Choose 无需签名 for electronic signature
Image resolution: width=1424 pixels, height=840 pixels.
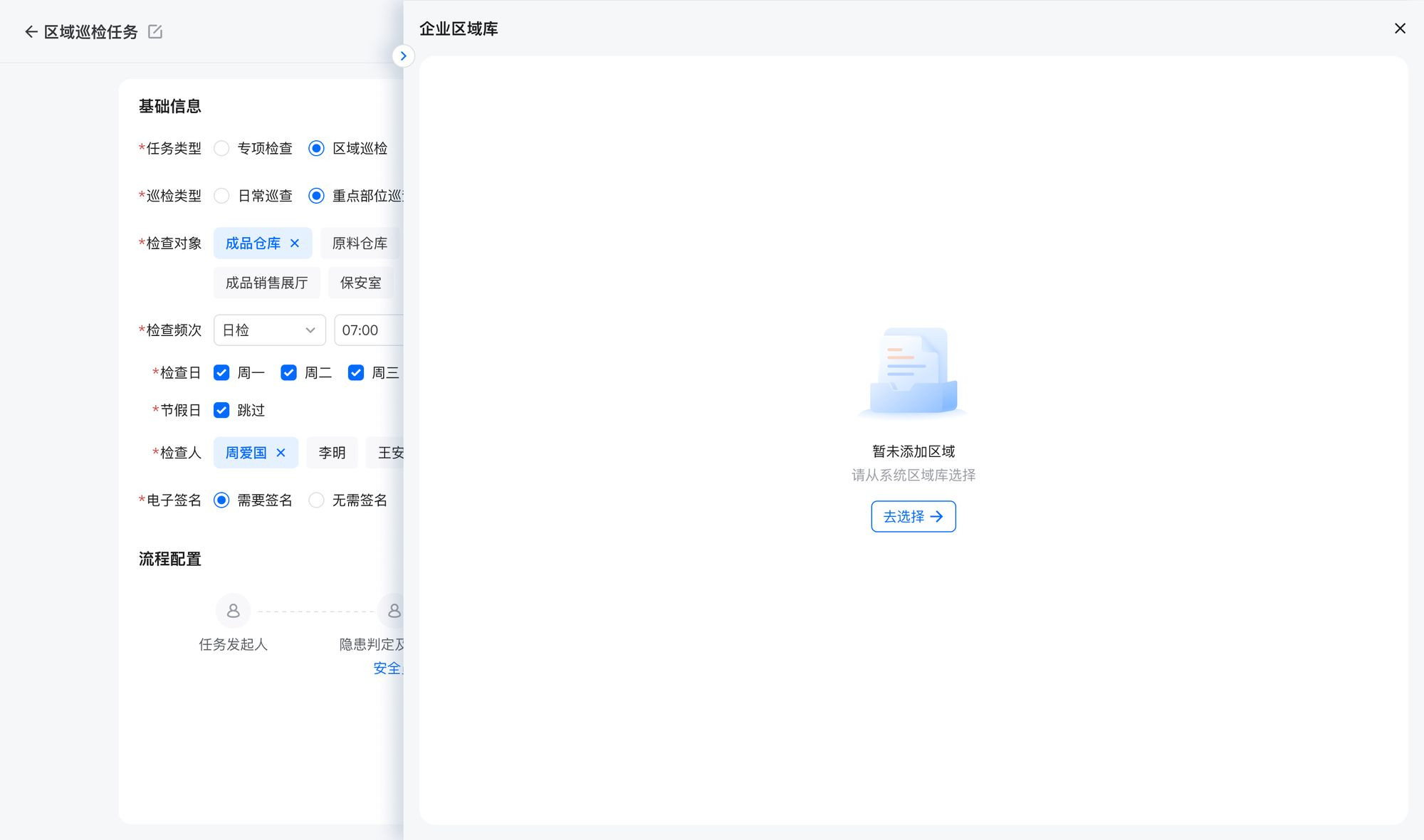click(316, 500)
